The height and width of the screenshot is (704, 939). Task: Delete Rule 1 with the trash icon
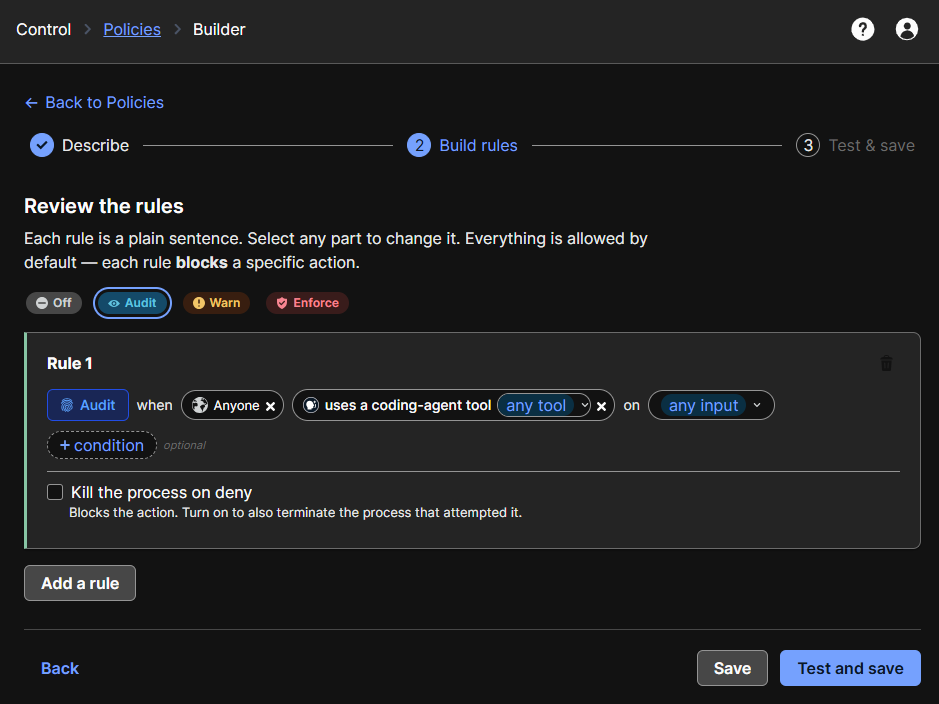pos(886,363)
